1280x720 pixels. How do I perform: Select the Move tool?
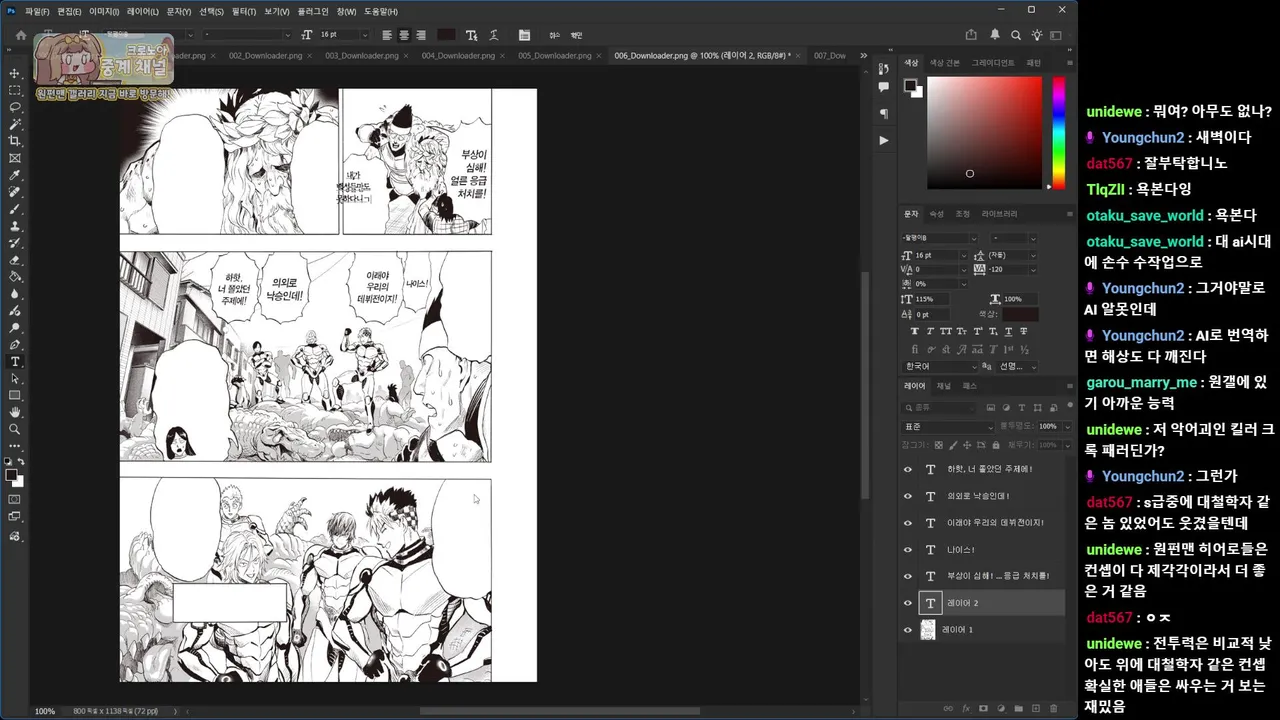point(14,73)
